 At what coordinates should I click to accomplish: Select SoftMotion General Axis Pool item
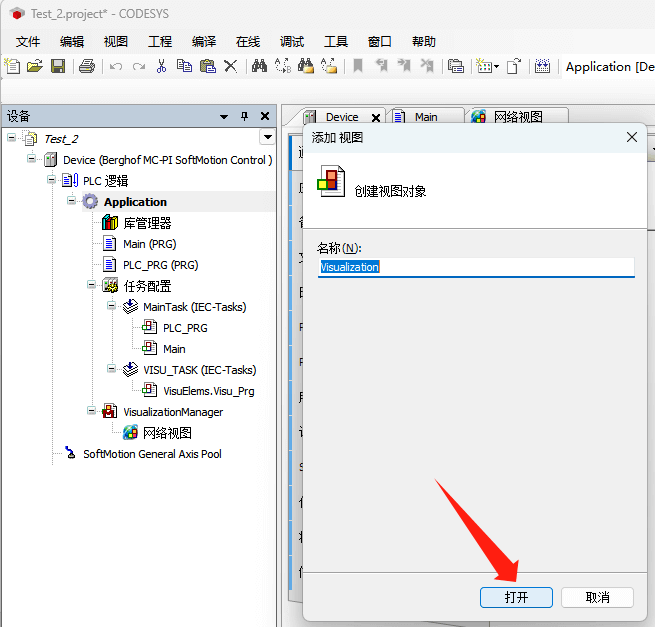pyautogui.click(x=152, y=453)
